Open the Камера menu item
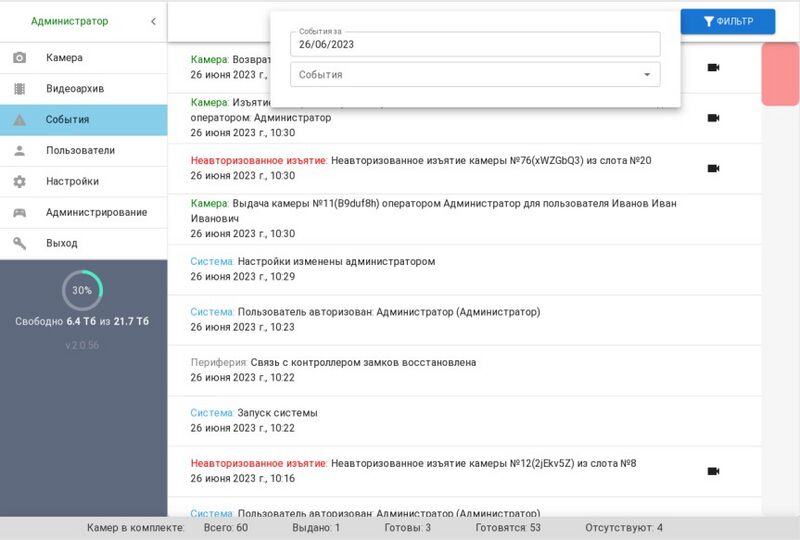 [83, 58]
